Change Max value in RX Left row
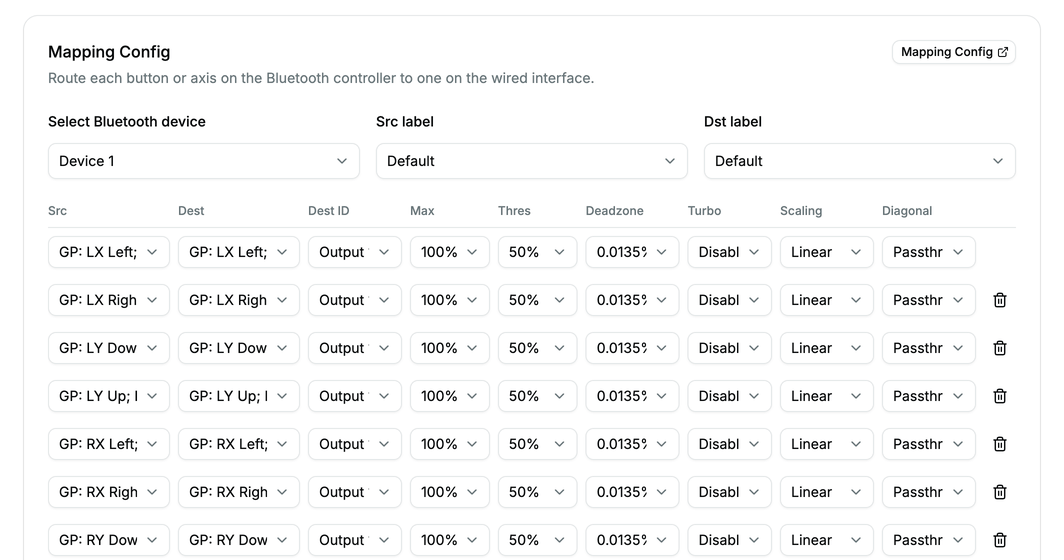The height and width of the screenshot is (560, 1064). coord(450,444)
